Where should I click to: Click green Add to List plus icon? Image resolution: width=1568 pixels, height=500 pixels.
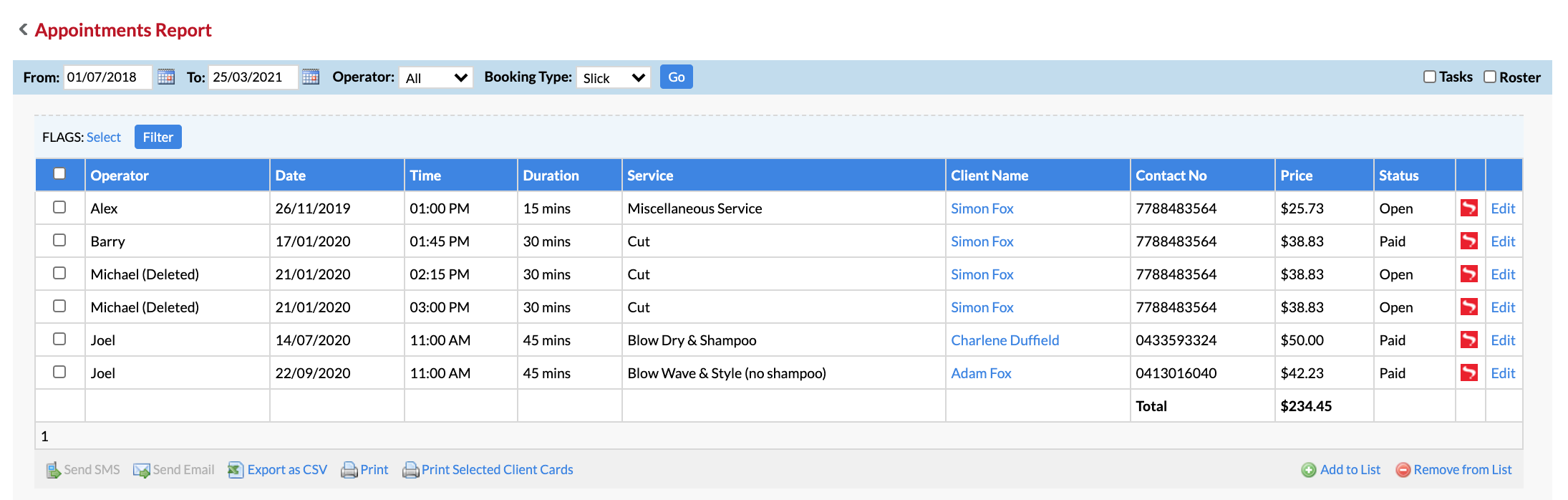click(1308, 470)
